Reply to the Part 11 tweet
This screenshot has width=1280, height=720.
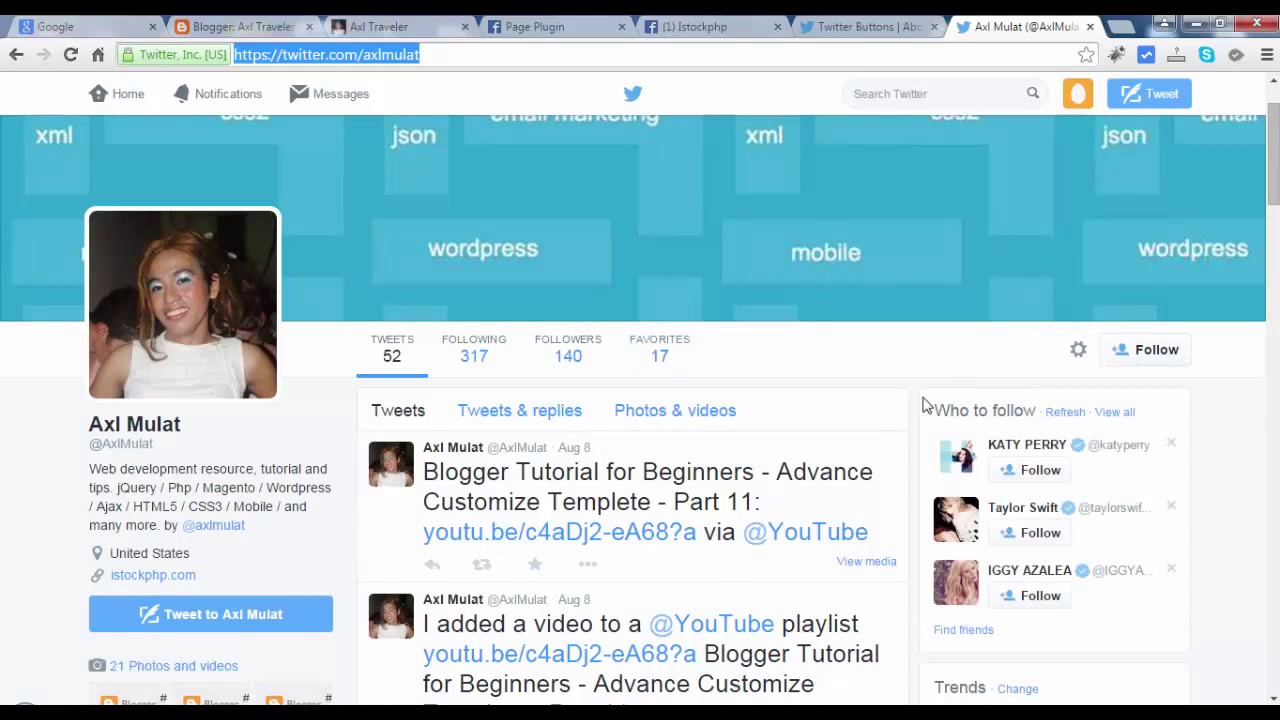[432, 565]
